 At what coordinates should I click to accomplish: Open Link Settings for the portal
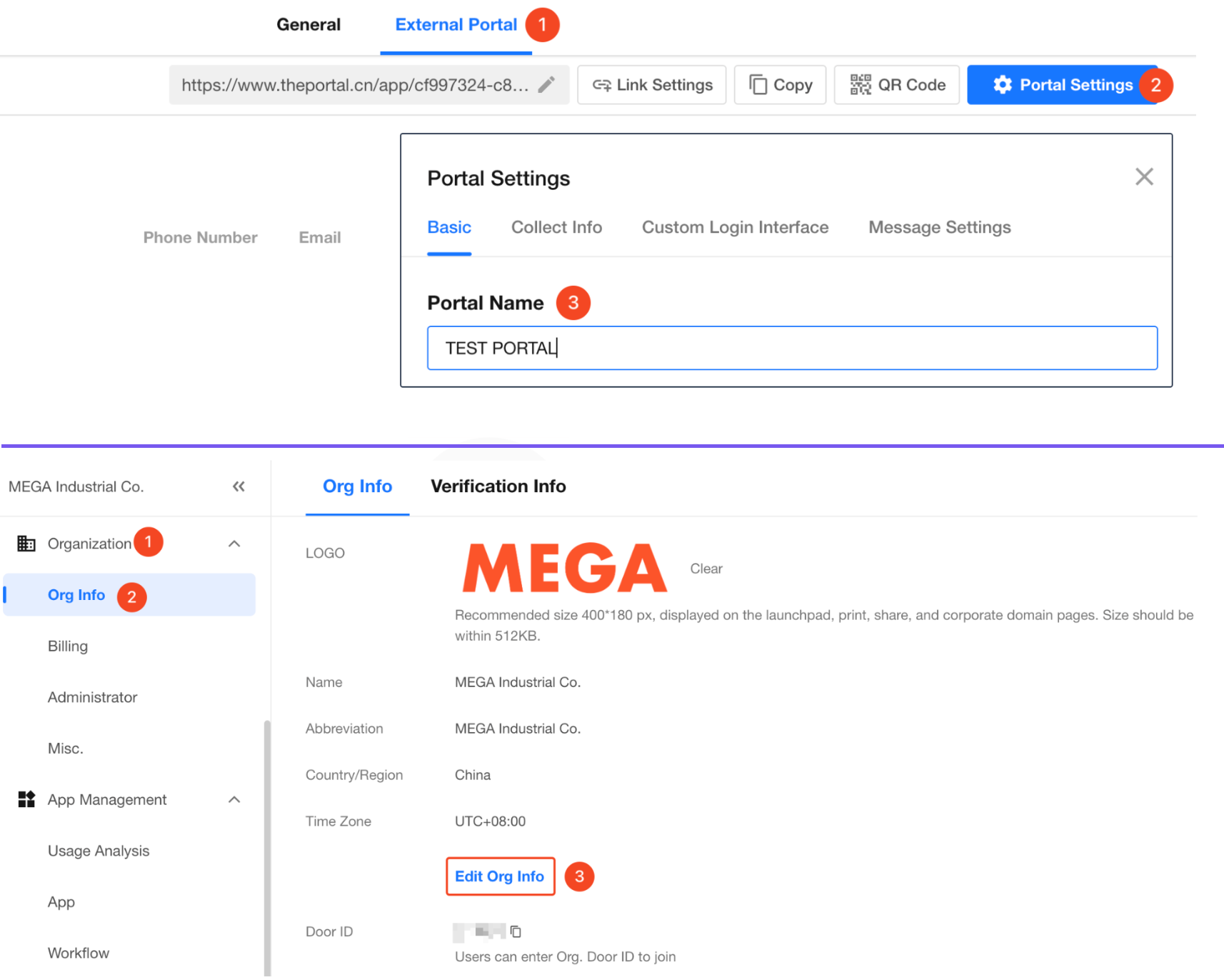click(x=652, y=85)
